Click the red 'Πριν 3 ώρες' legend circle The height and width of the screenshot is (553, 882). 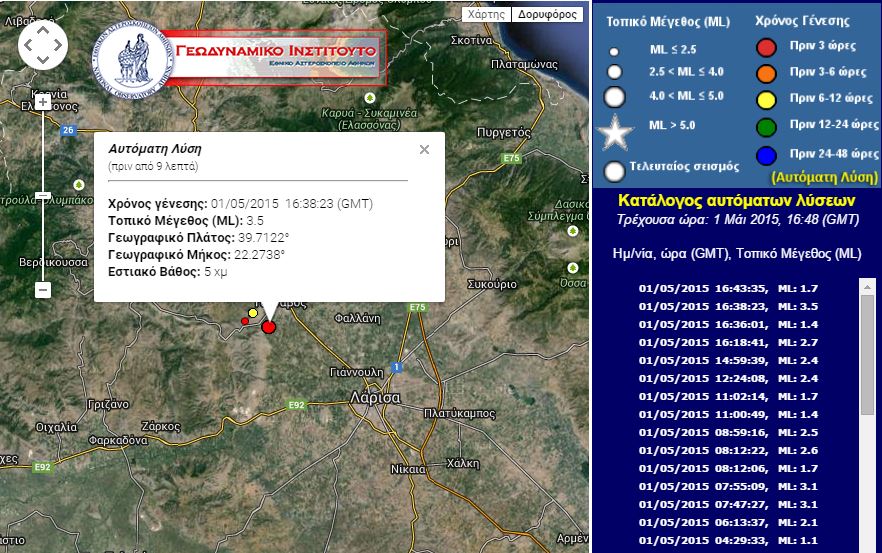point(766,46)
